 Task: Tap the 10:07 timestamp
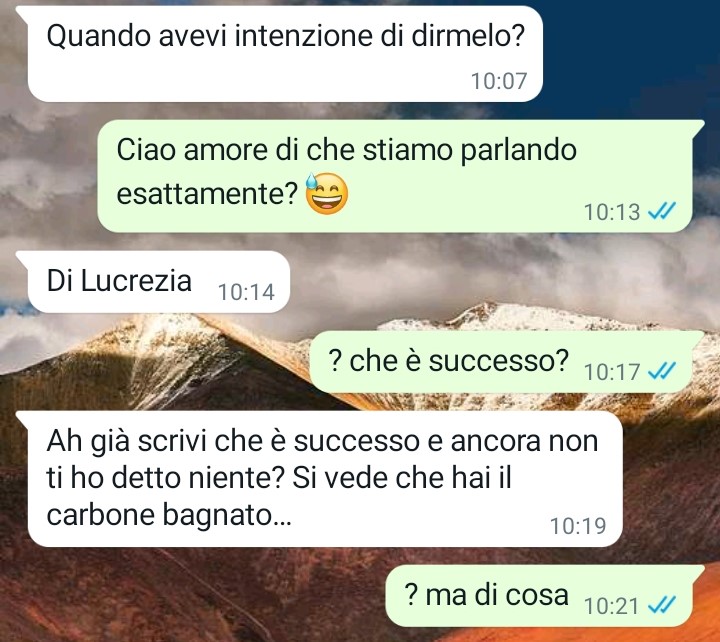(x=499, y=81)
